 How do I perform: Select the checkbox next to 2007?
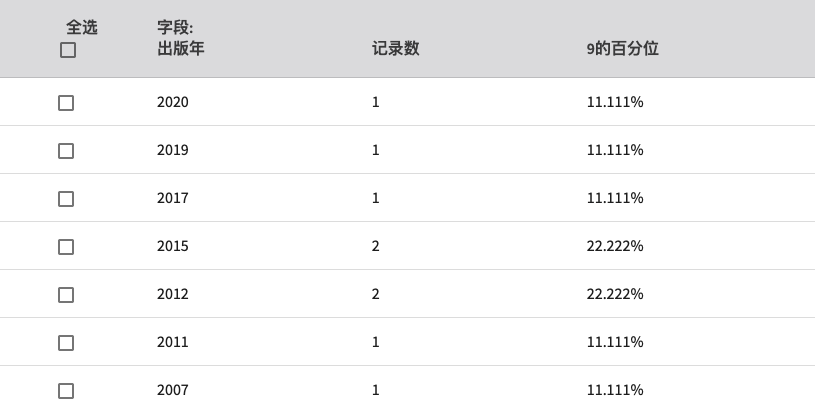click(x=66, y=391)
